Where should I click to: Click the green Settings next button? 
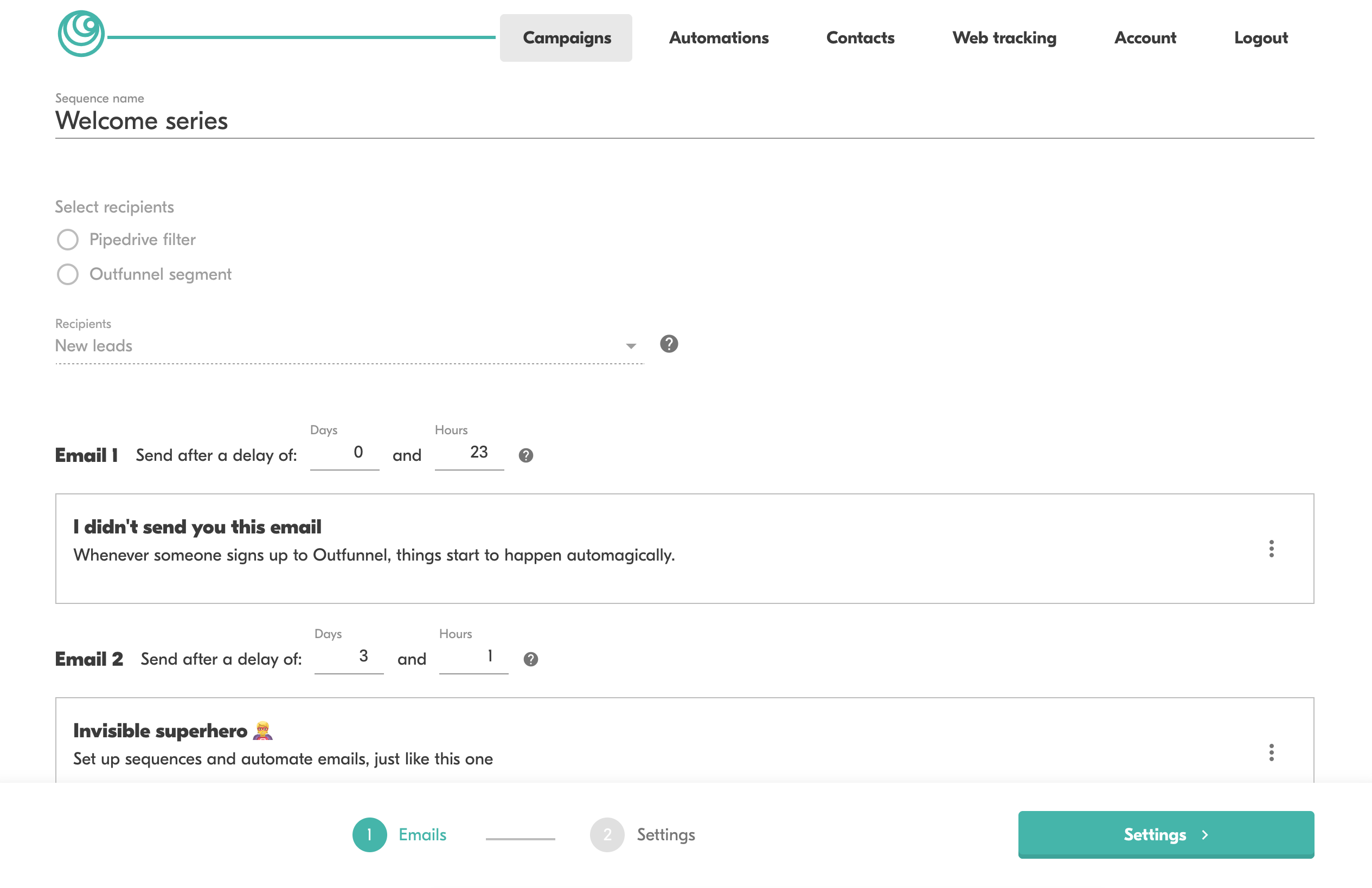click(x=1165, y=834)
